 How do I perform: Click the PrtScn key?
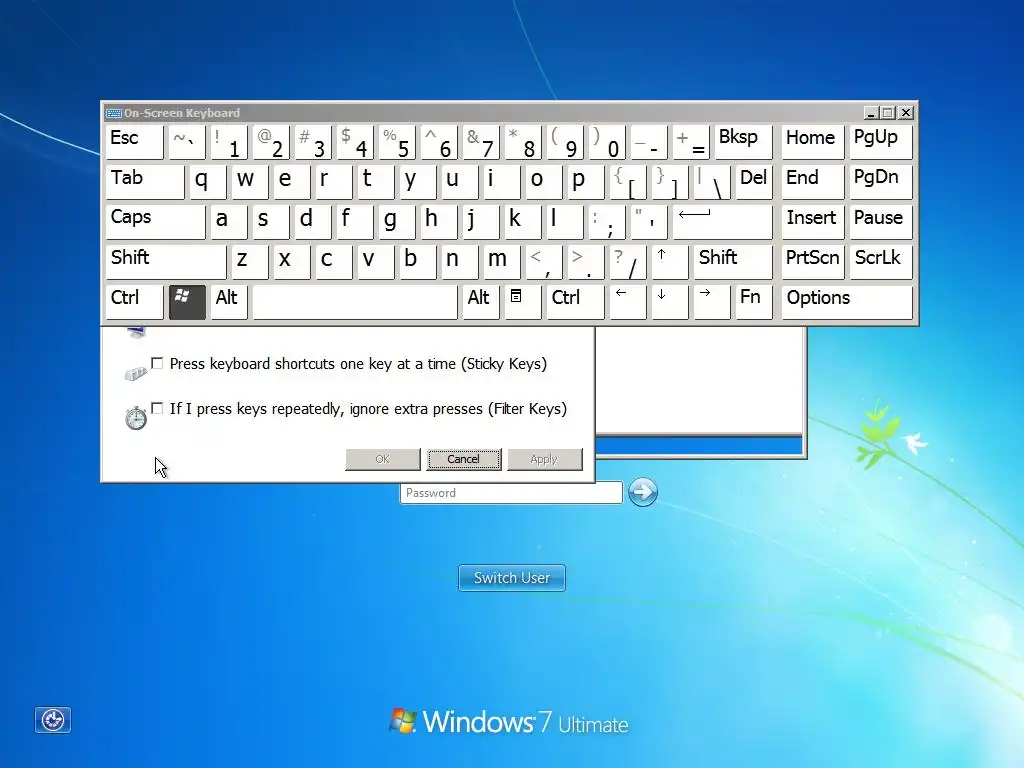coord(813,263)
